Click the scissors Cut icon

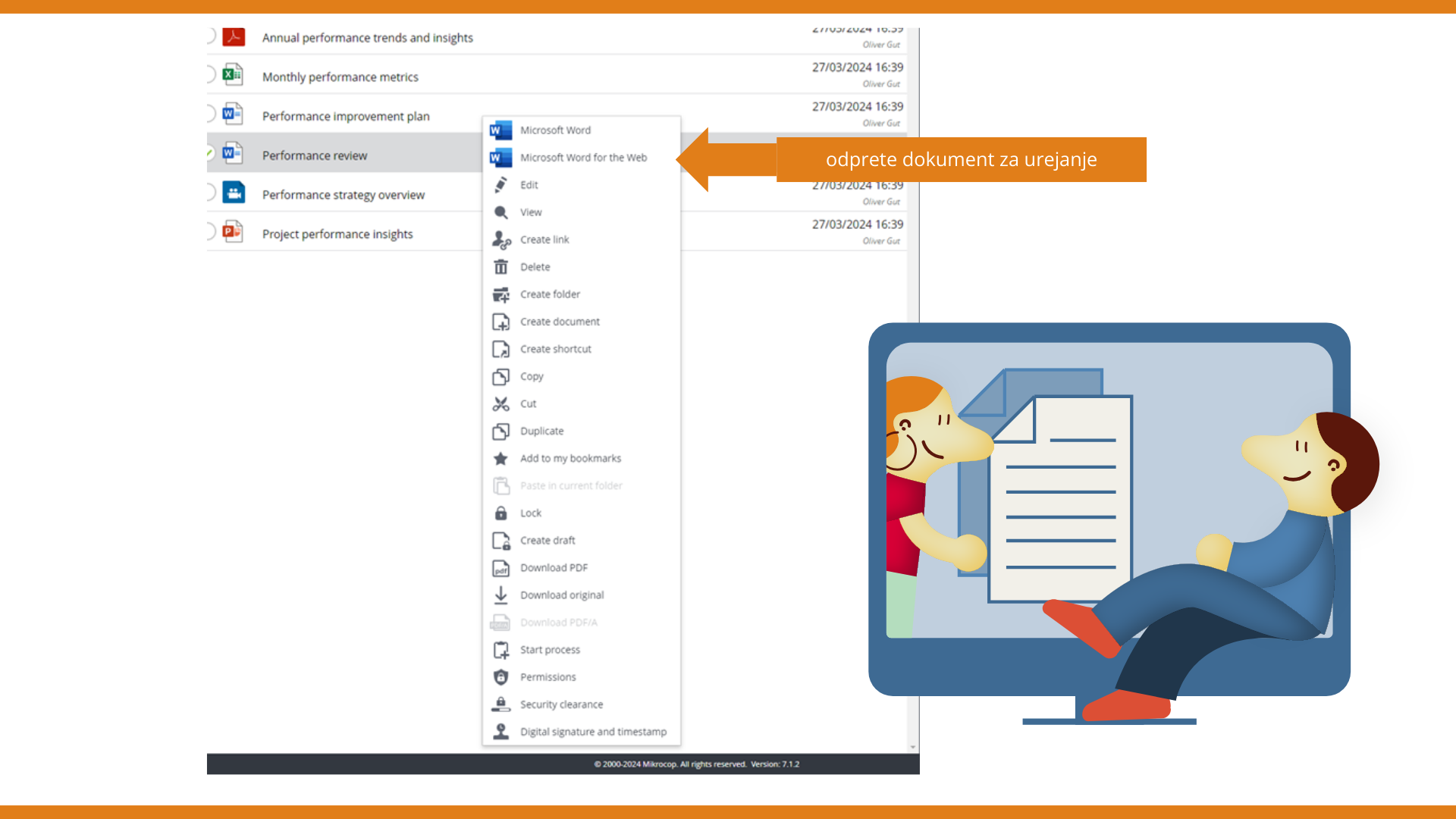tap(500, 404)
